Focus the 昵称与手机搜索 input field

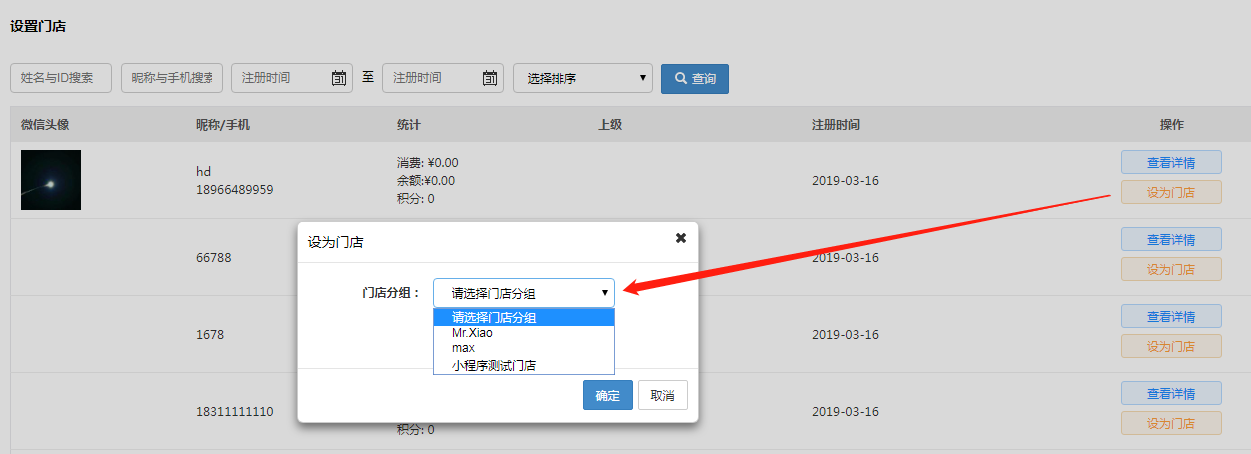pos(171,78)
